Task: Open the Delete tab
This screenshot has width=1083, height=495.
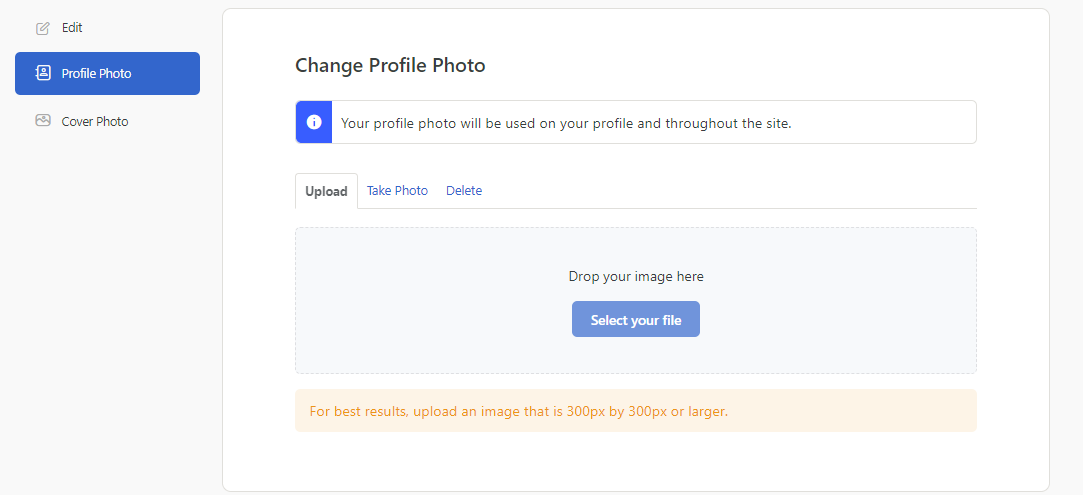Action: pos(463,191)
